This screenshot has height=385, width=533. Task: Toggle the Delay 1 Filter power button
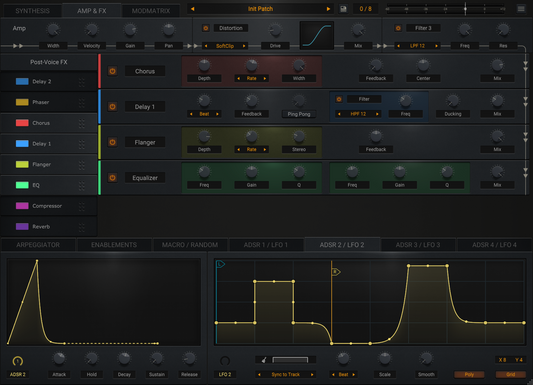[x=339, y=99]
